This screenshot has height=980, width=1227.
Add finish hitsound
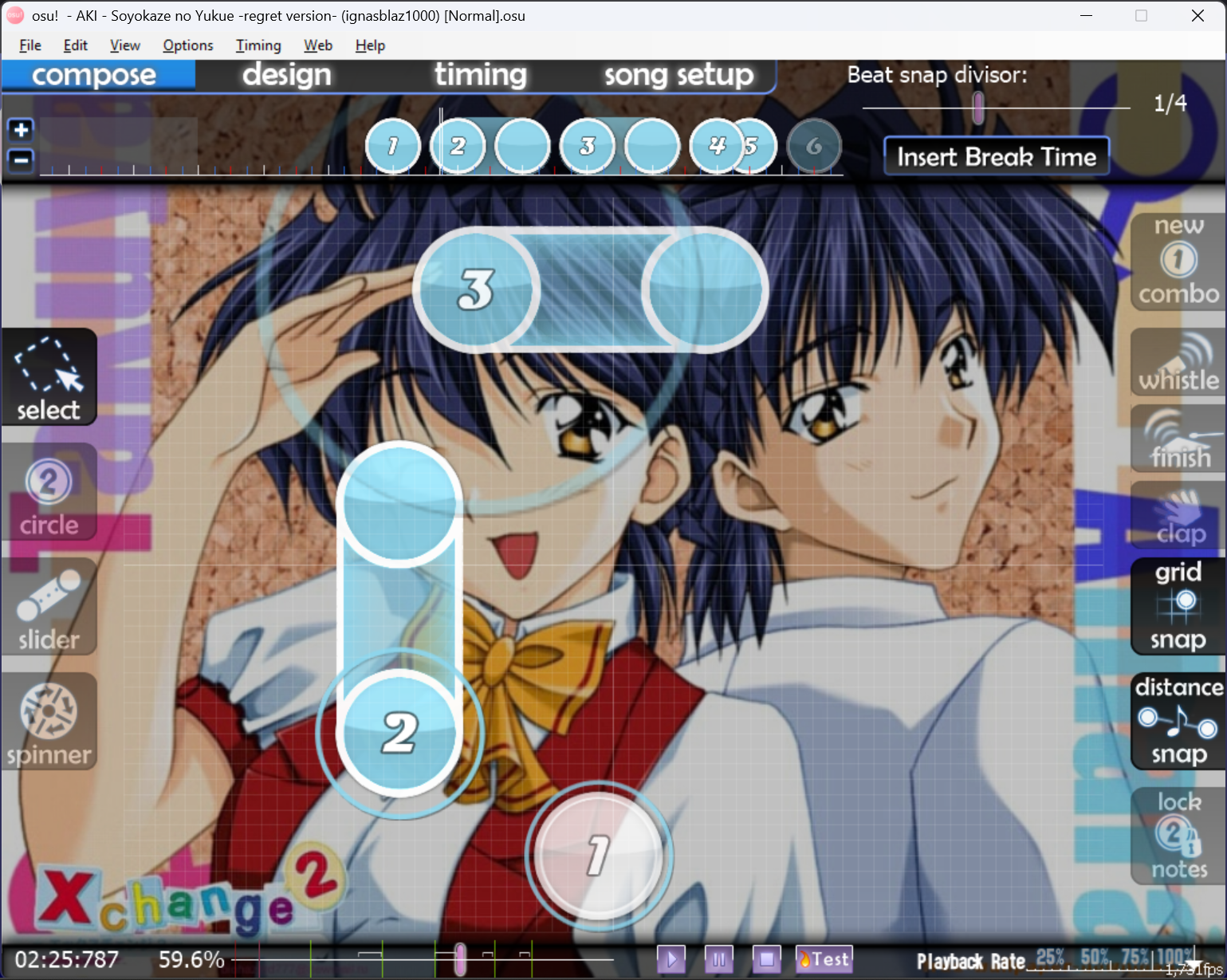tap(1178, 439)
